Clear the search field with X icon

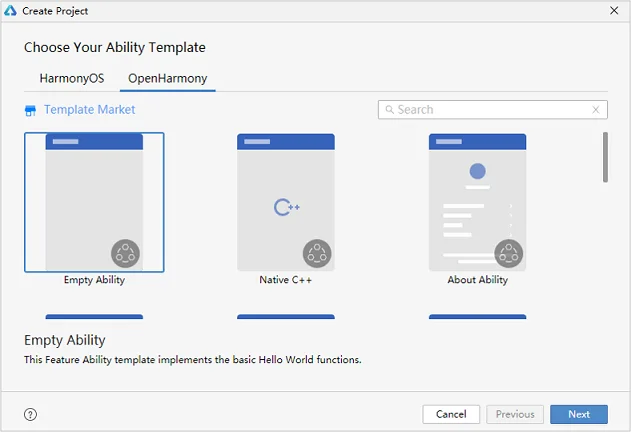point(596,110)
